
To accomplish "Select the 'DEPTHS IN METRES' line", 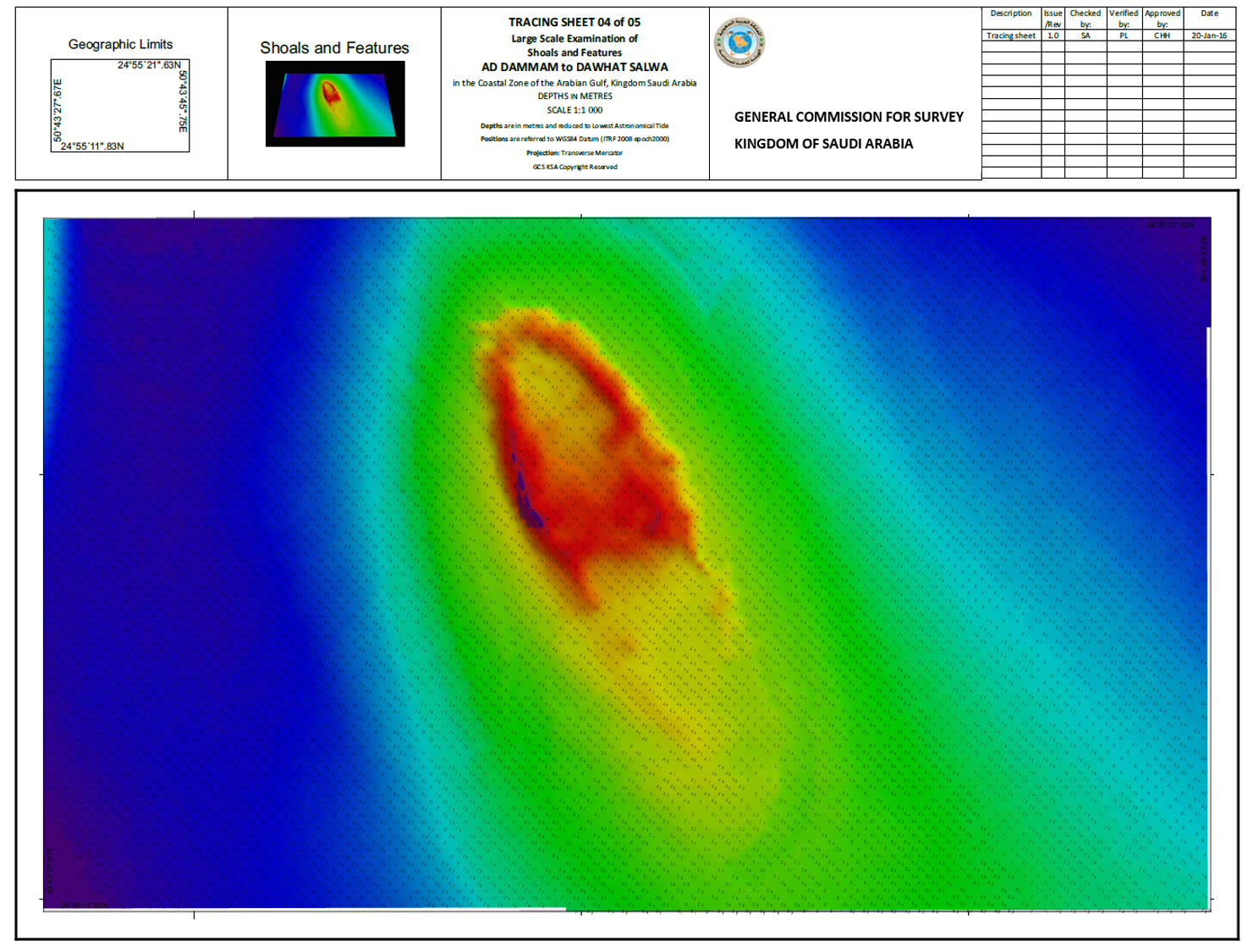I will (x=575, y=96).
